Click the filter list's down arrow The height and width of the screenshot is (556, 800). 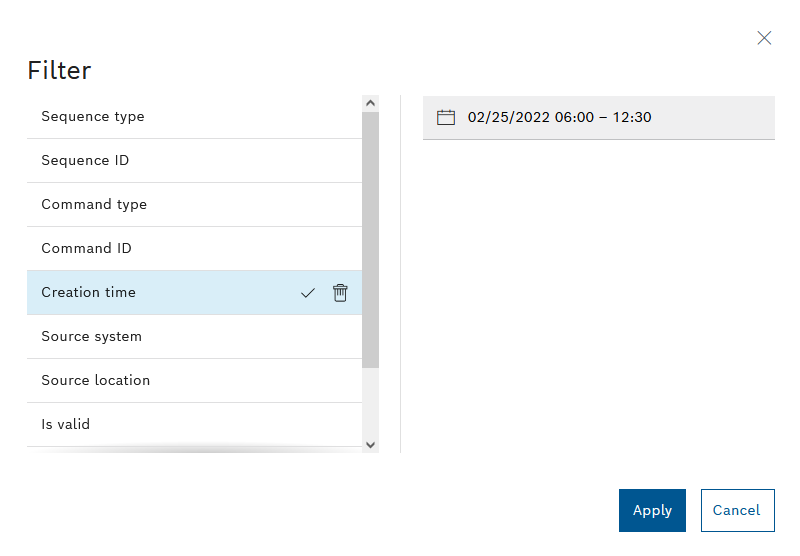tap(370, 445)
